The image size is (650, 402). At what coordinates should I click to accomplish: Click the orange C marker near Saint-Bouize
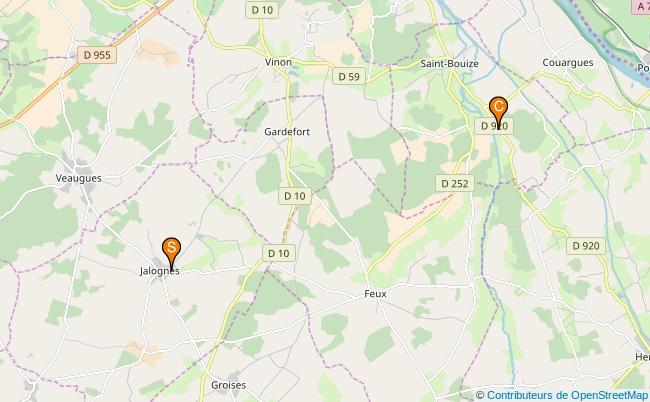(x=498, y=111)
